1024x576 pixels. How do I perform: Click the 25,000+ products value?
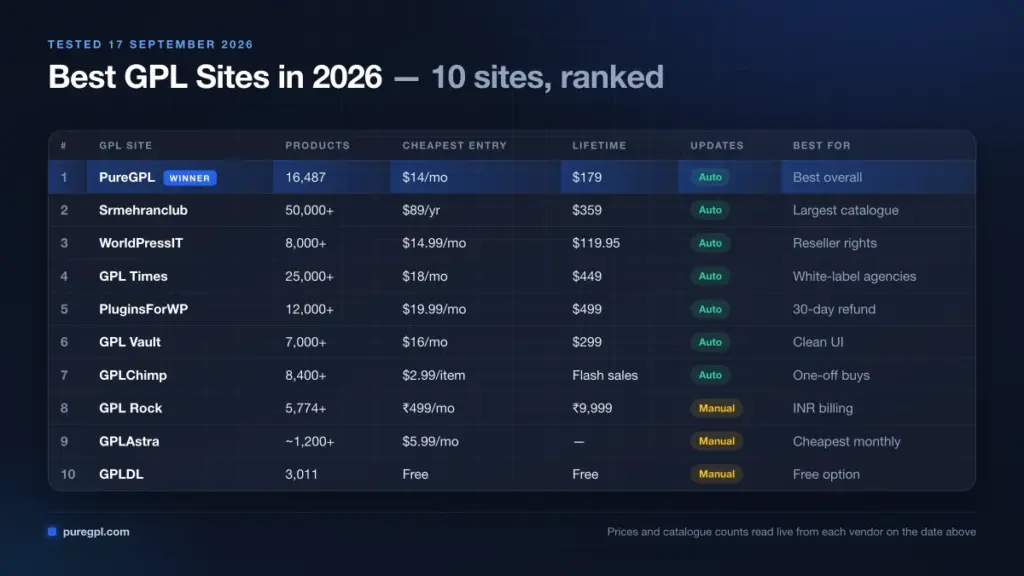click(x=310, y=276)
